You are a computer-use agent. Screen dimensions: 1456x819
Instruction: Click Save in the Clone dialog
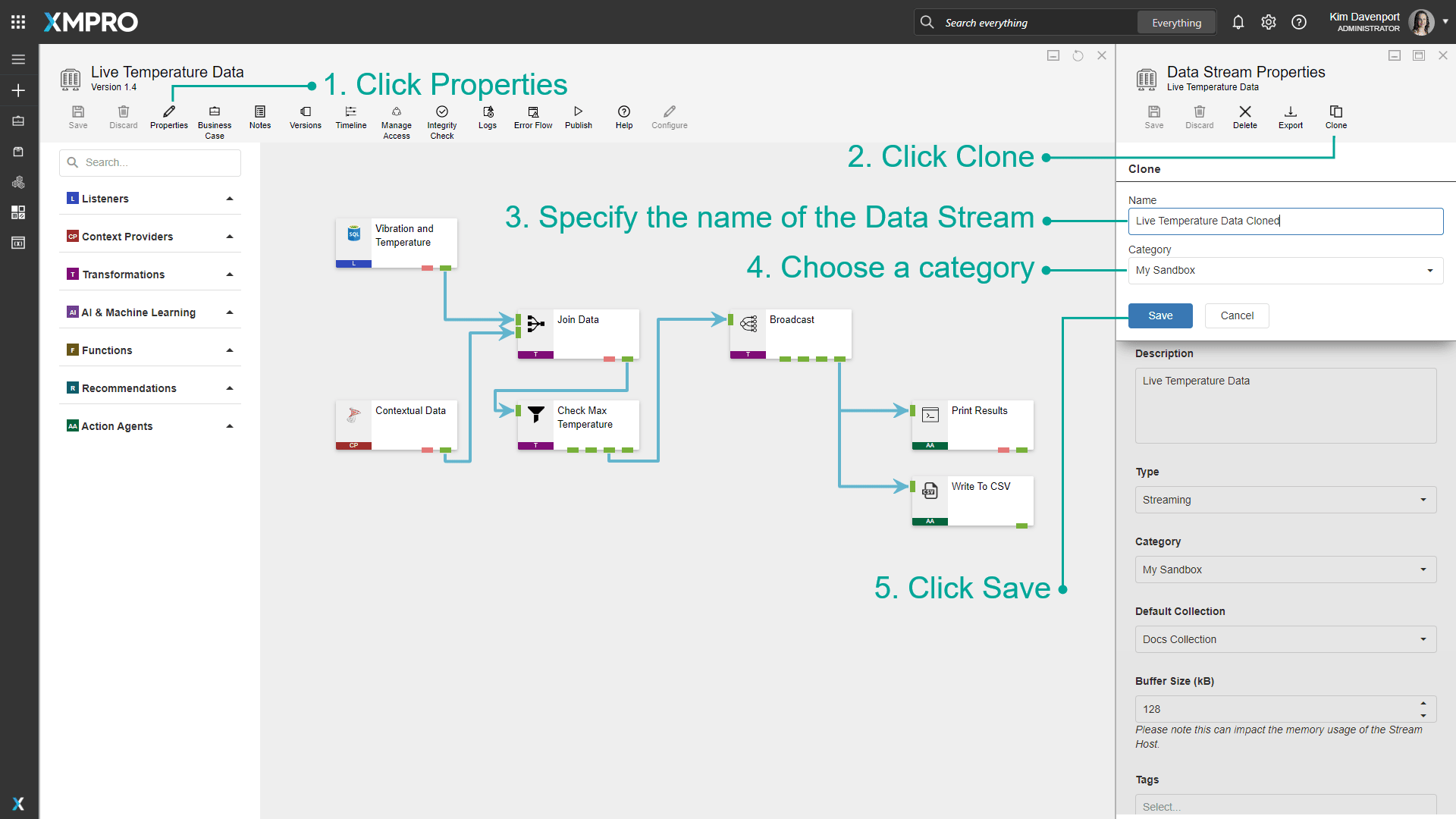tap(1160, 315)
